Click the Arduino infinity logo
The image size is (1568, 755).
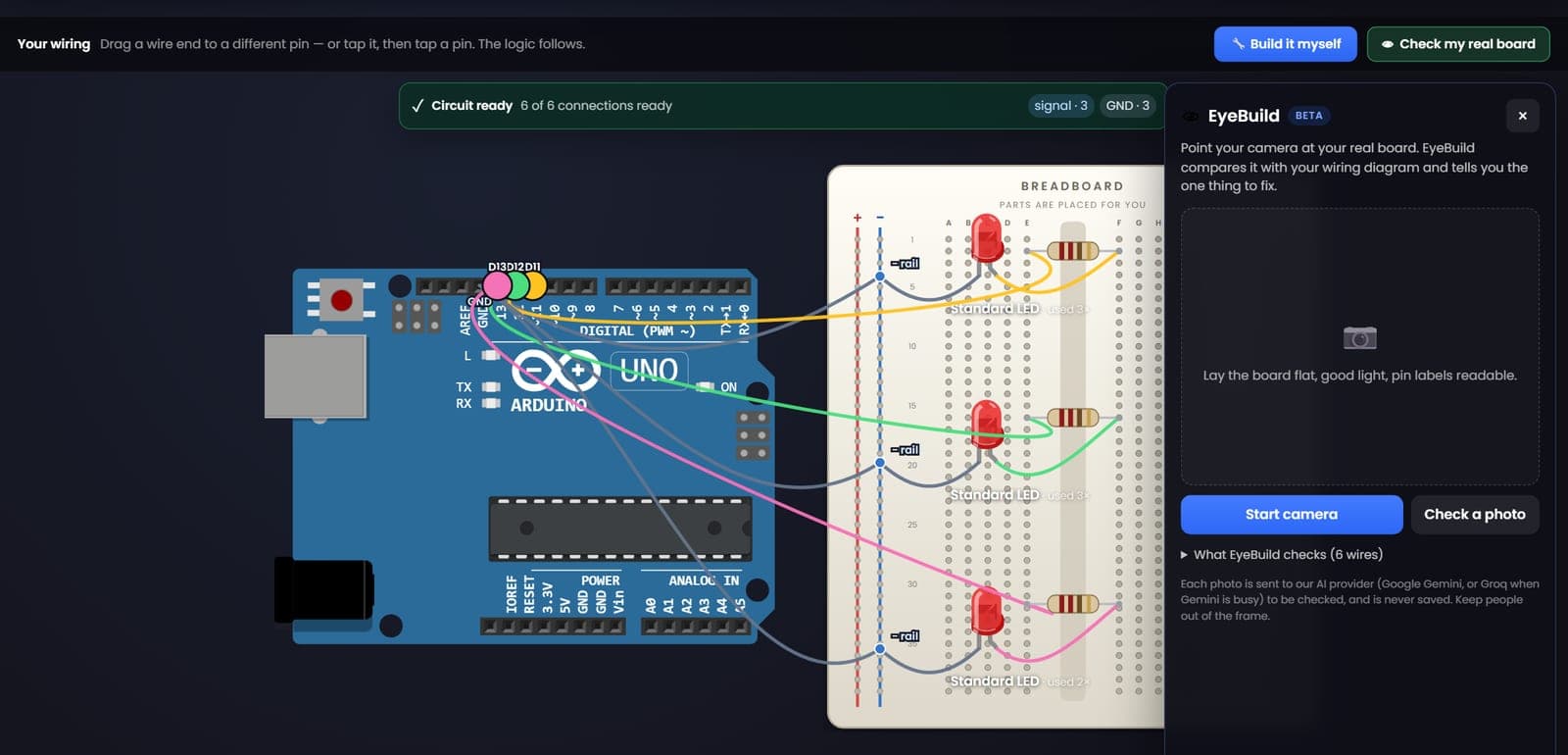[556, 371]
